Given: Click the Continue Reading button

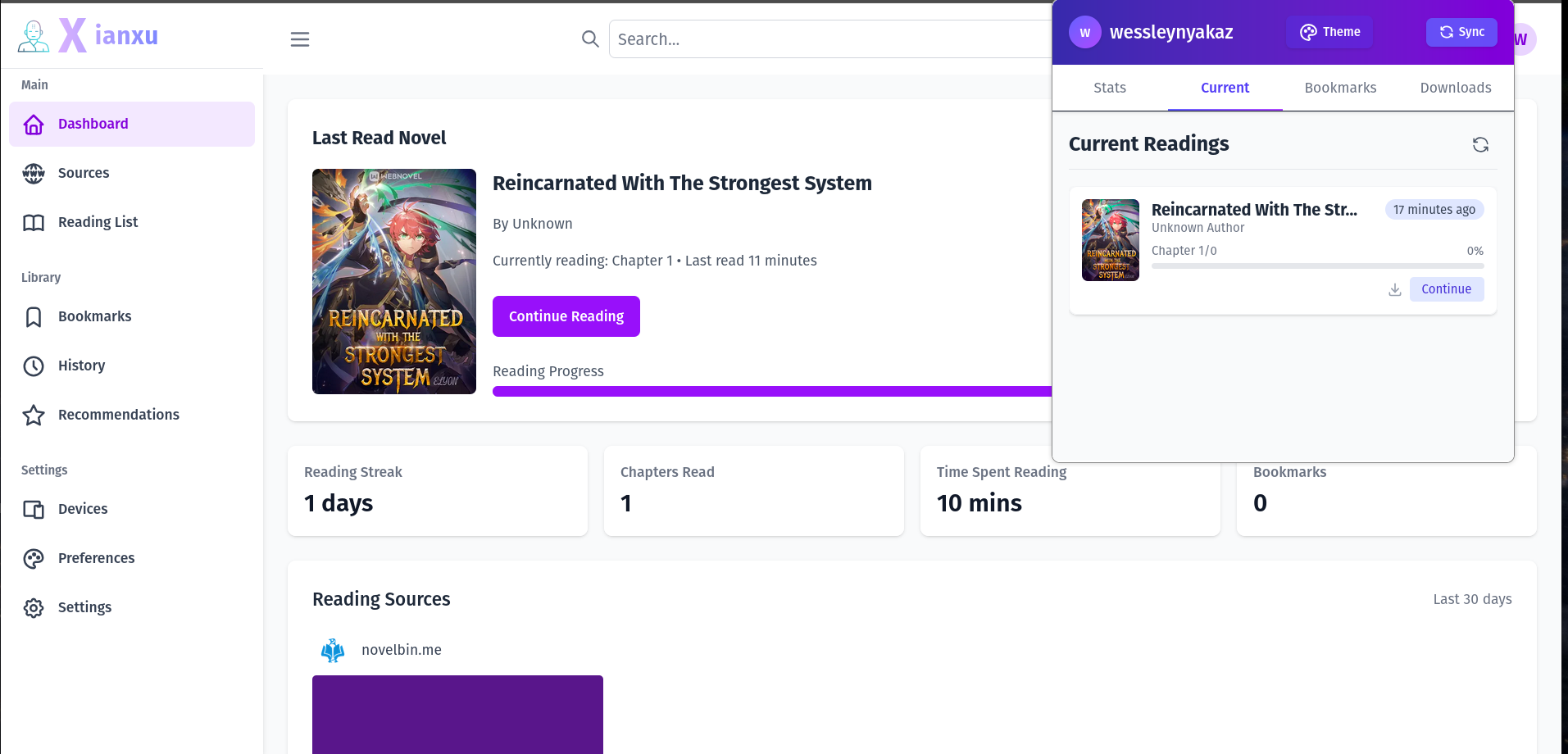Looking at the screenshot, I should [x=566, y=316].
